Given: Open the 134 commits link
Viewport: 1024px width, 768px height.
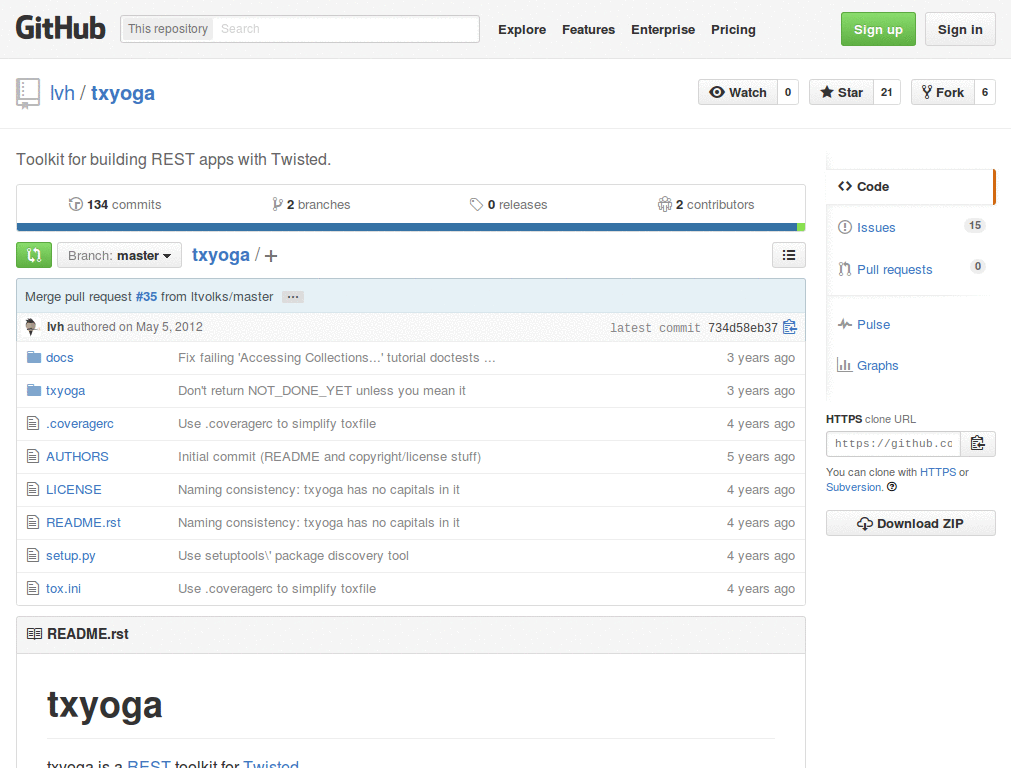Looking at the screenshot, I should [115, 204].
